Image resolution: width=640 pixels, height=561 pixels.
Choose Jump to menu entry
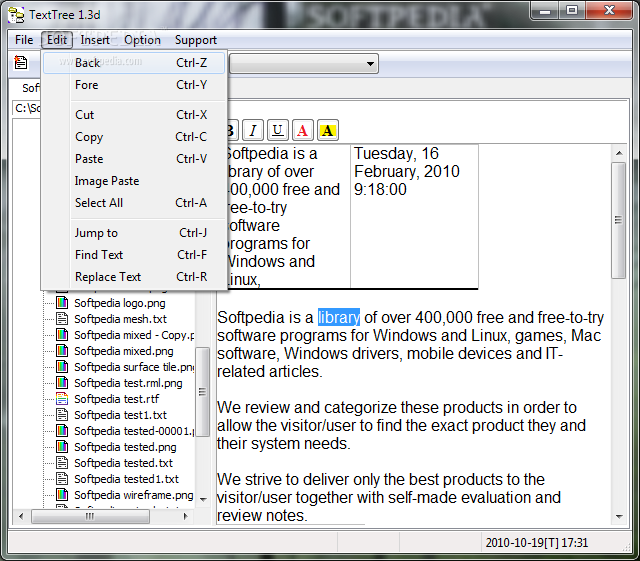pyautogui.click(x=134, y=233)
